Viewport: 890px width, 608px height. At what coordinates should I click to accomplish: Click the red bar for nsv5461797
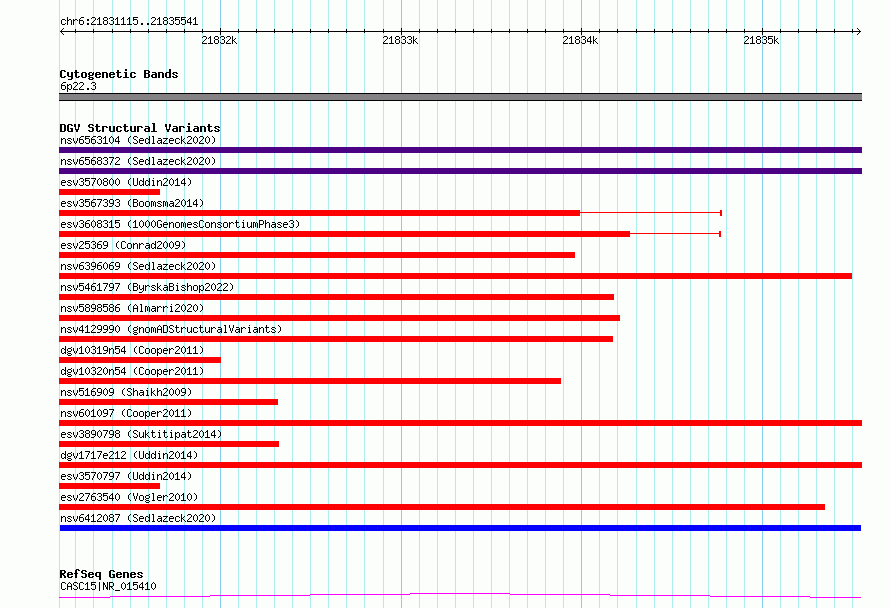pos(337,297)
